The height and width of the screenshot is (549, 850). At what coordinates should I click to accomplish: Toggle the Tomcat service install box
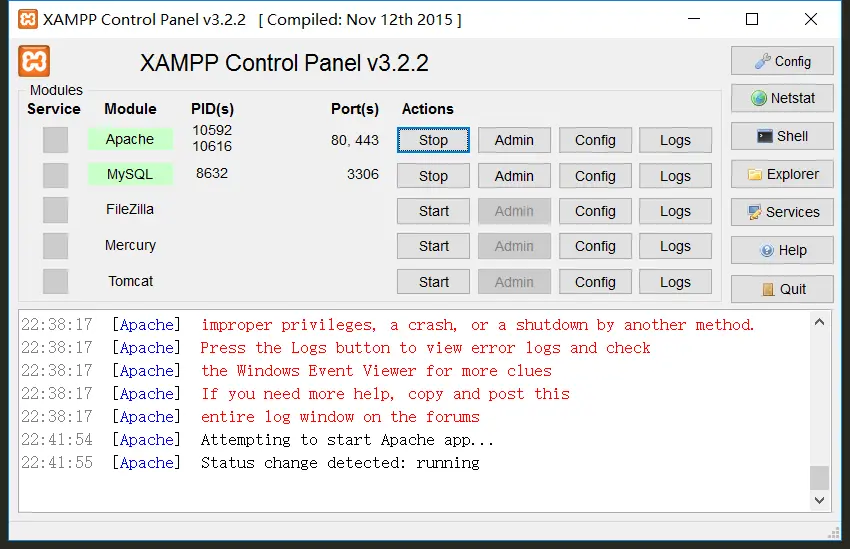click(x=55, y=281)
